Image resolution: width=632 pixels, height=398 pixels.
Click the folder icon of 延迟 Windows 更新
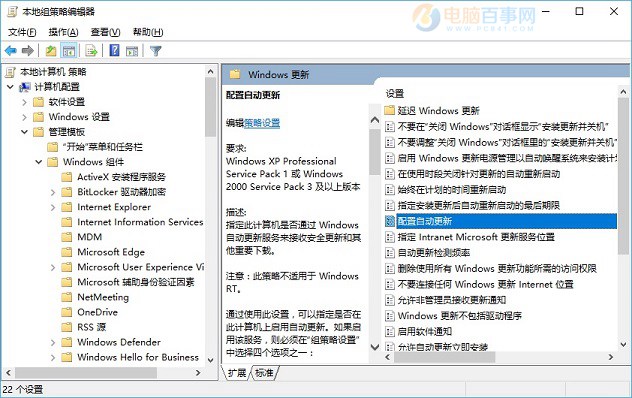[x=389, y=110]
